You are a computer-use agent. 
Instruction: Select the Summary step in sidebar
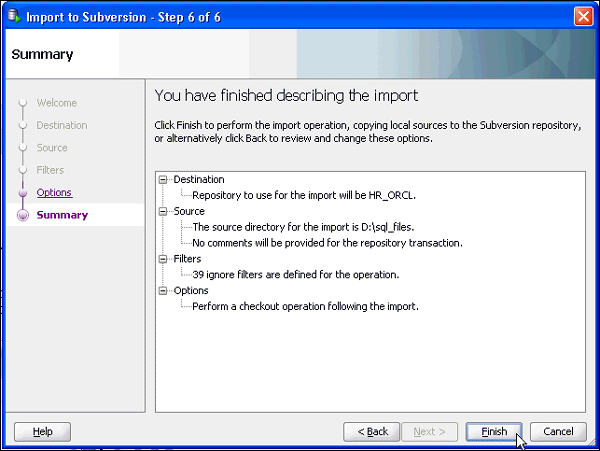click(x=62, y=215)
